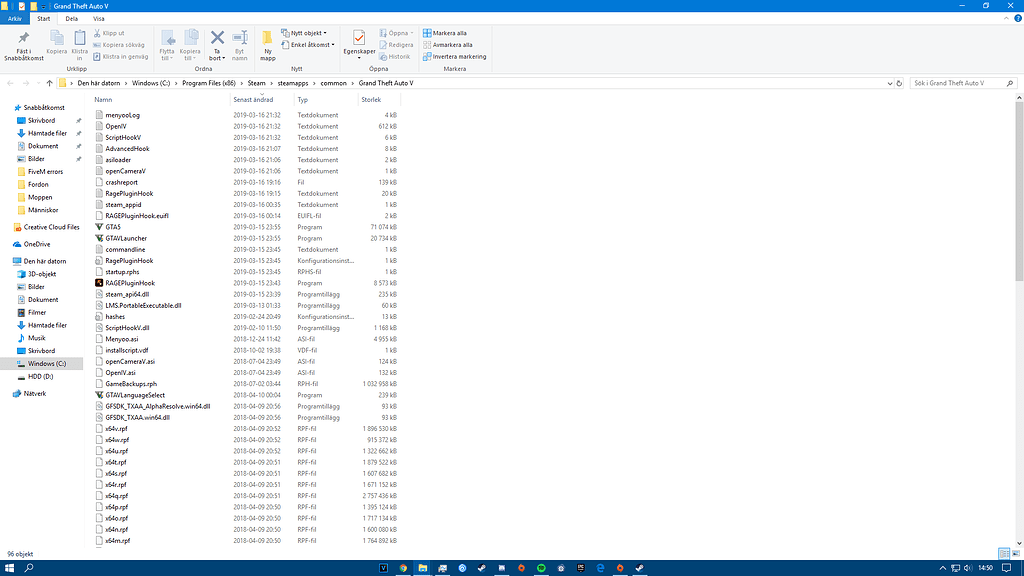Select the Kopiera (copy) icon in the ribbon
This screenshot has height=576, width=1024.
[x=57, y=38]
